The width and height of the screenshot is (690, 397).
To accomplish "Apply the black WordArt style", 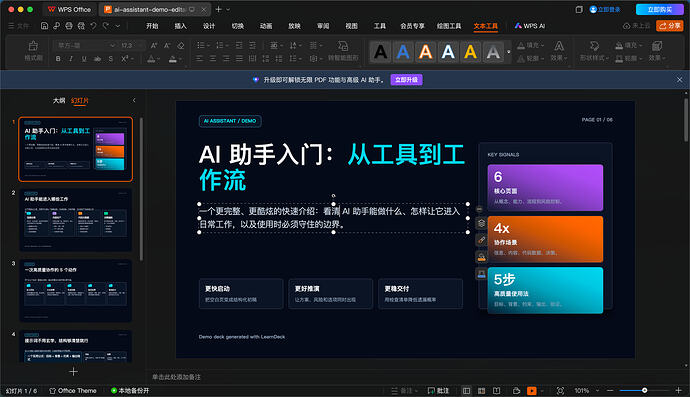I will (381, 52).
